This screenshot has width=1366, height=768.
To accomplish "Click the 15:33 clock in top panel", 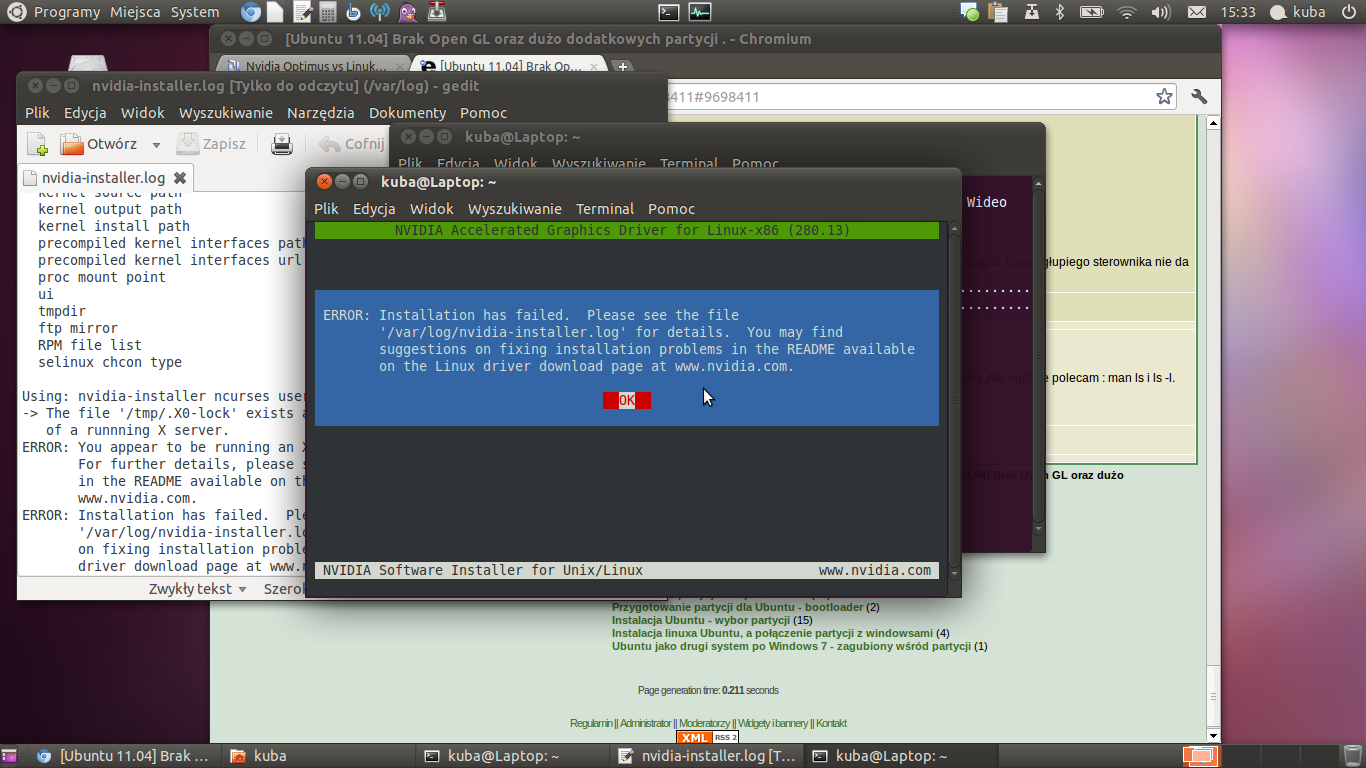I will pyautogui.click(x=1237, y=12).
